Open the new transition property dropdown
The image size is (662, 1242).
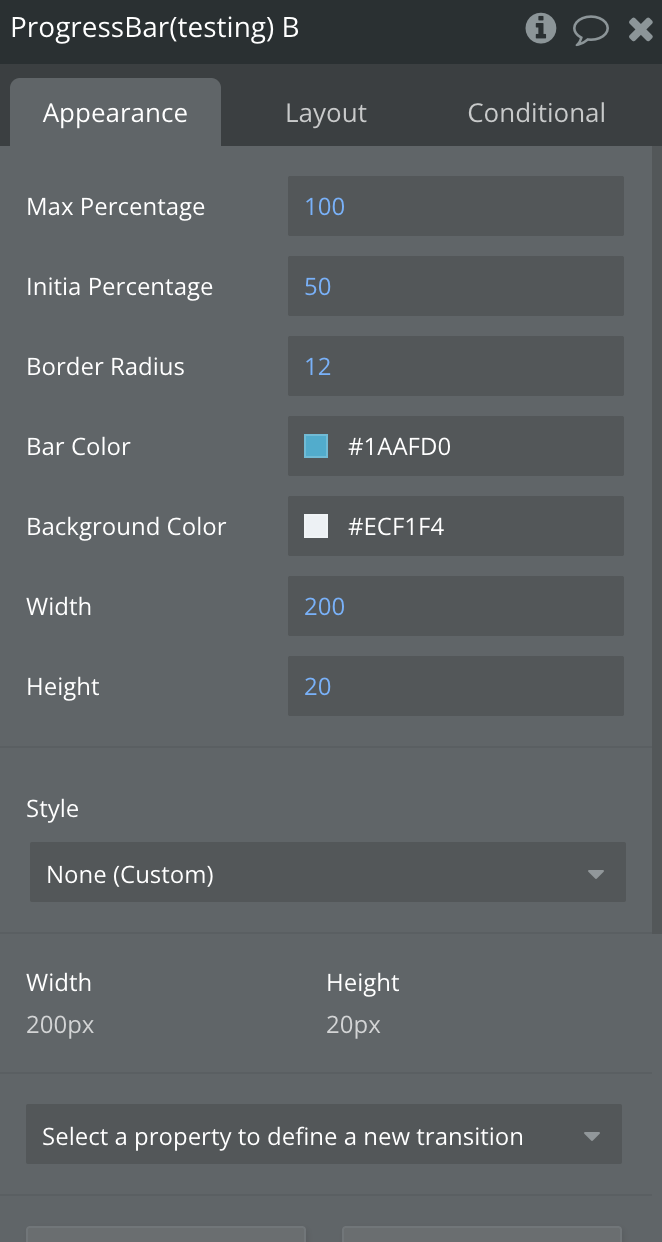[300, 1137]
